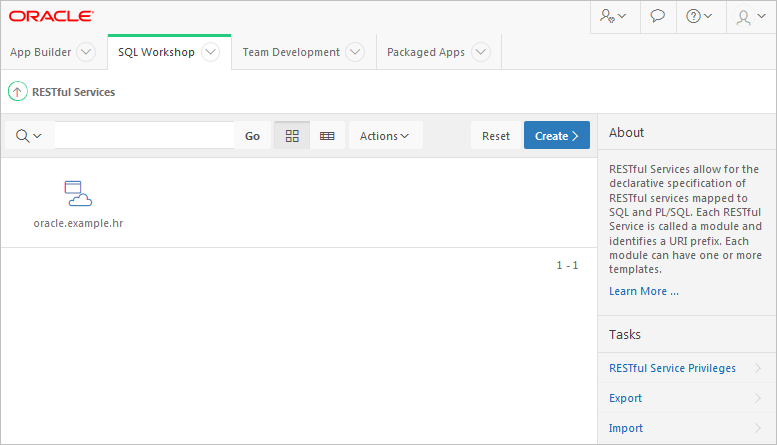Viewport: 777px width, 445px height.
Task: Expand the Team Development dropdown arrow
Action: pyautogui.click(x=355, y=52)
